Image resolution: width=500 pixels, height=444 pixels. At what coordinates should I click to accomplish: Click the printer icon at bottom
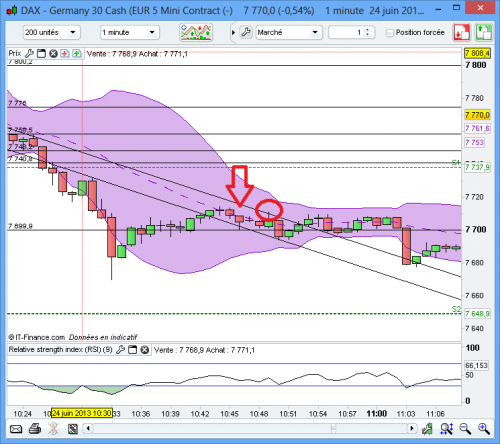coord(35,429)
